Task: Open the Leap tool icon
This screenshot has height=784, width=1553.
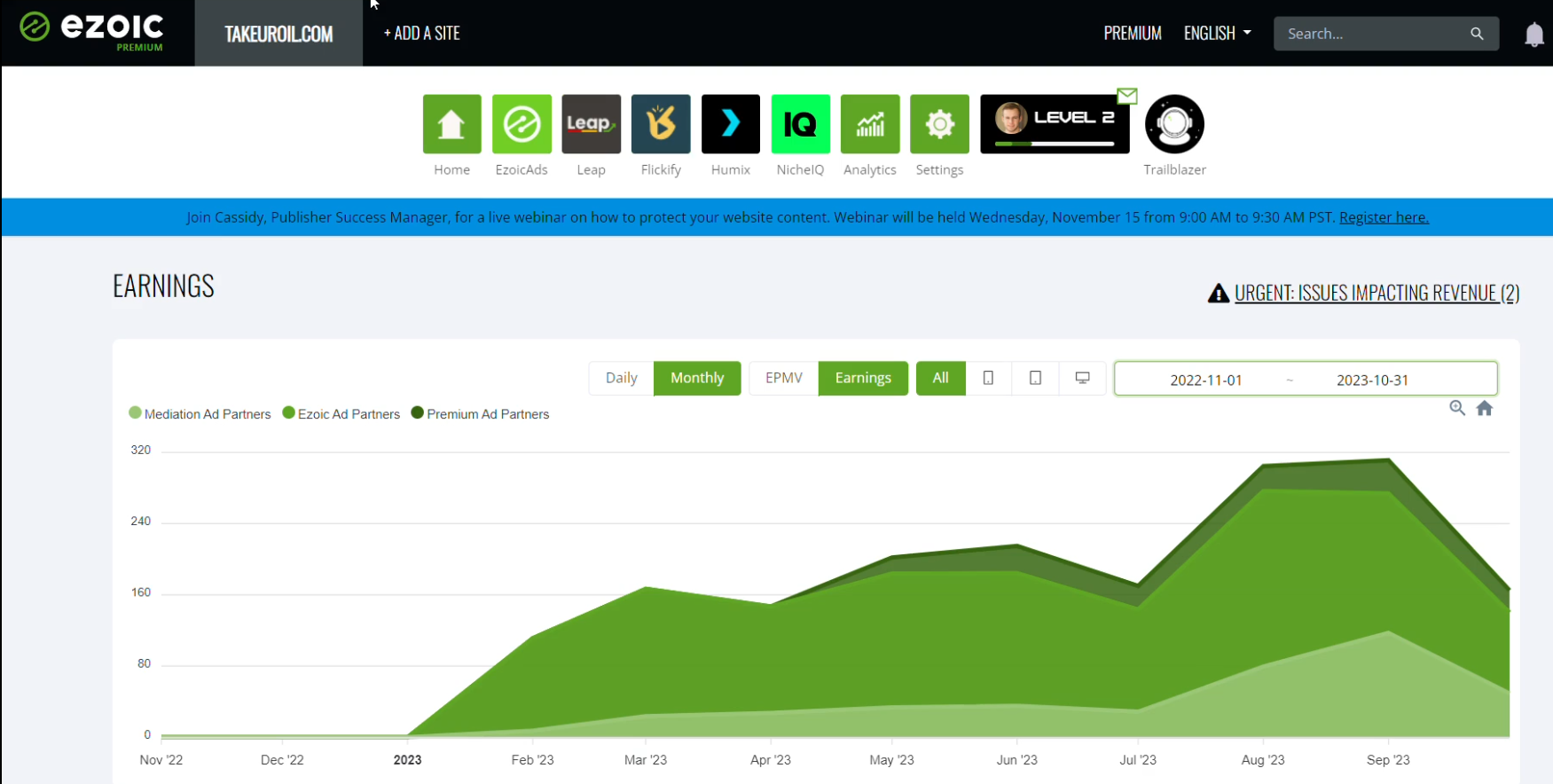Action: (591, 124)
